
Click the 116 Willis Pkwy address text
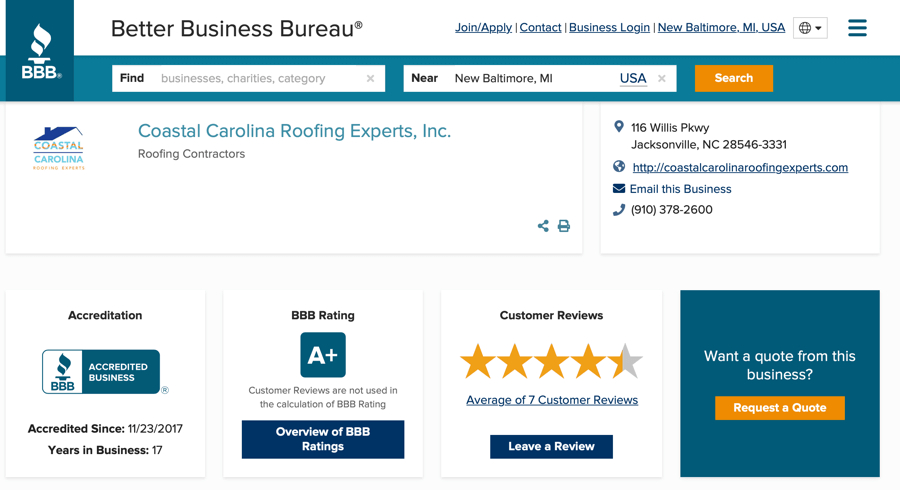[670, 127]
